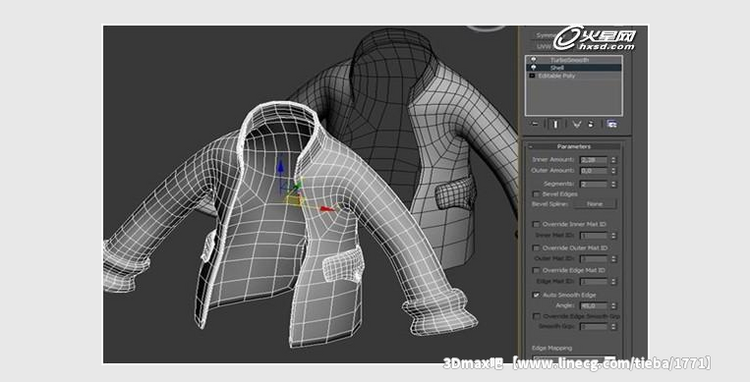Image resolution: width=750 pixels, height=382 pixels.
Task: Click the Smooth Grp value field
Action: [x=594, y=327]
